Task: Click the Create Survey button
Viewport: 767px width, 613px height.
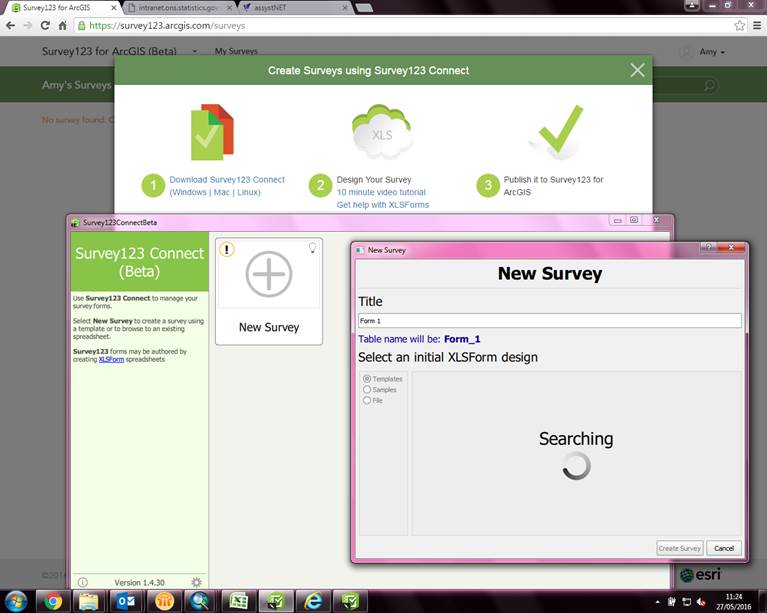Action: pyautogui.click(x=679, y=548)
